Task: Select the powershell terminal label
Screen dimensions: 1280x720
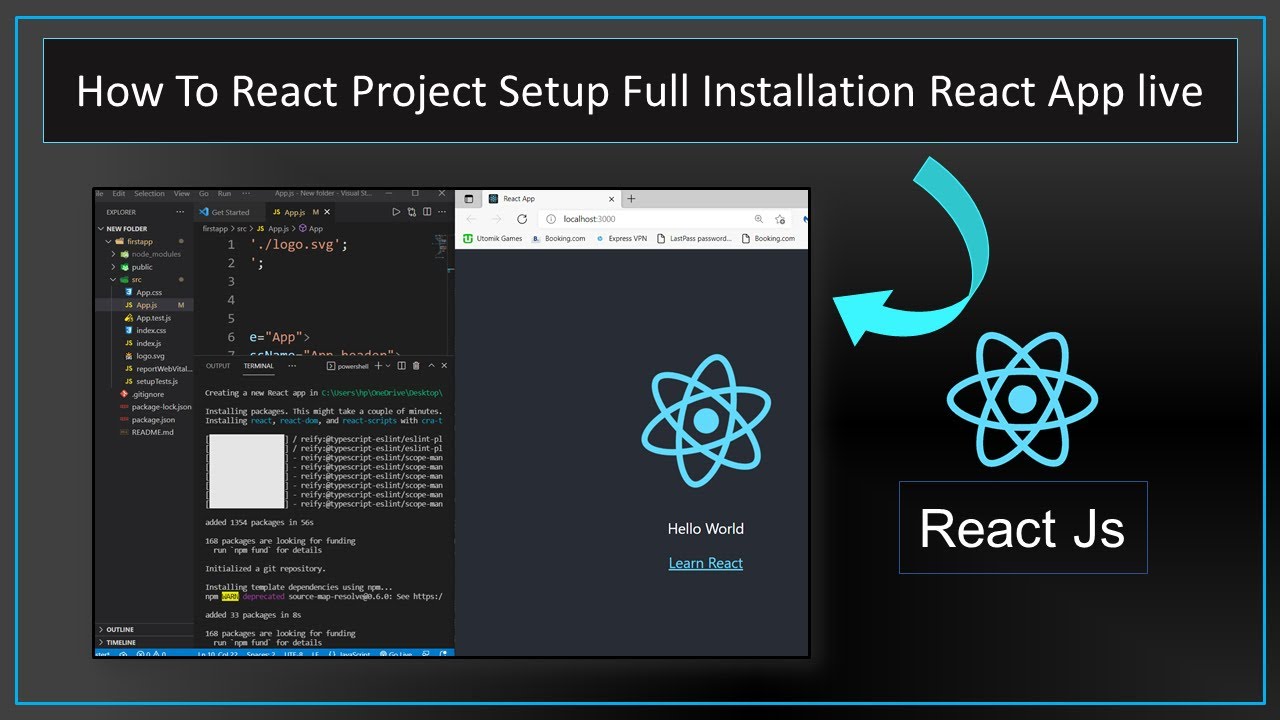Action: coord(349,366)
